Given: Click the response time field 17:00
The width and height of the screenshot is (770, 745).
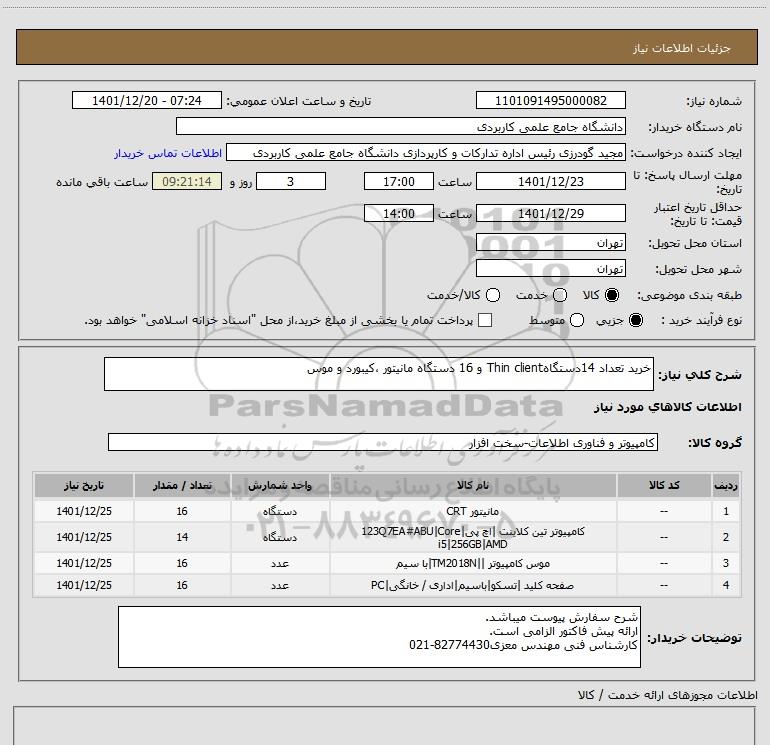Looking at the screenshot, I should (x=399, y=181).
